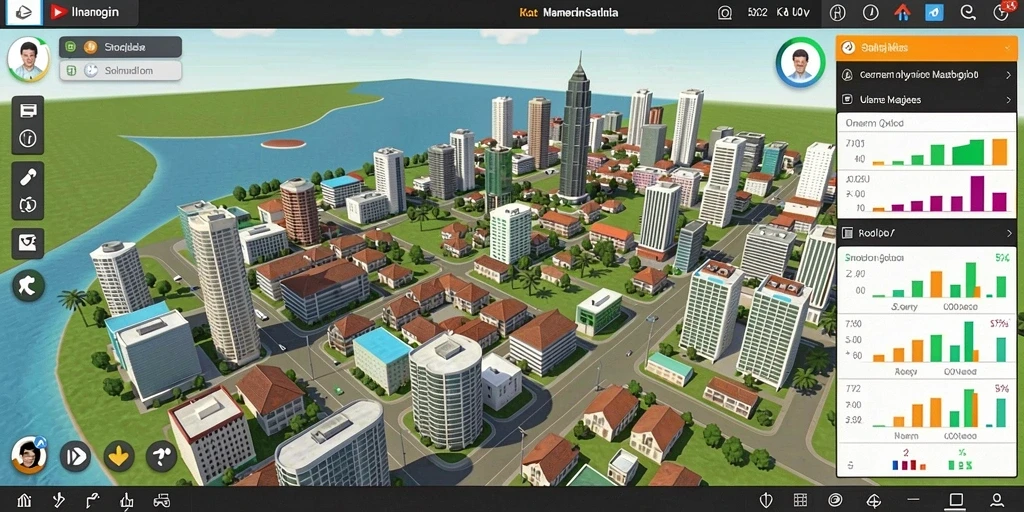1024x512 pixels.
Task: Click the Solnuidlom button
Action: coord(120,71)
